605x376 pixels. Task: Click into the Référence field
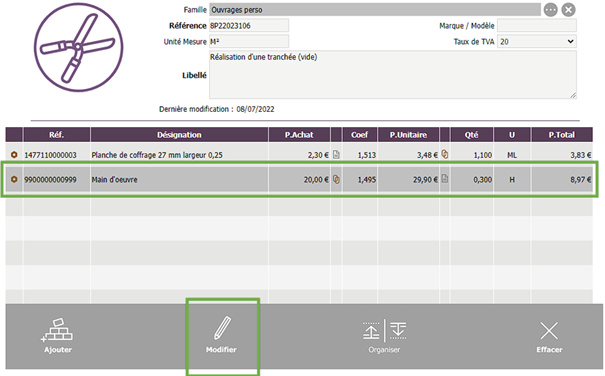(249, 25)
